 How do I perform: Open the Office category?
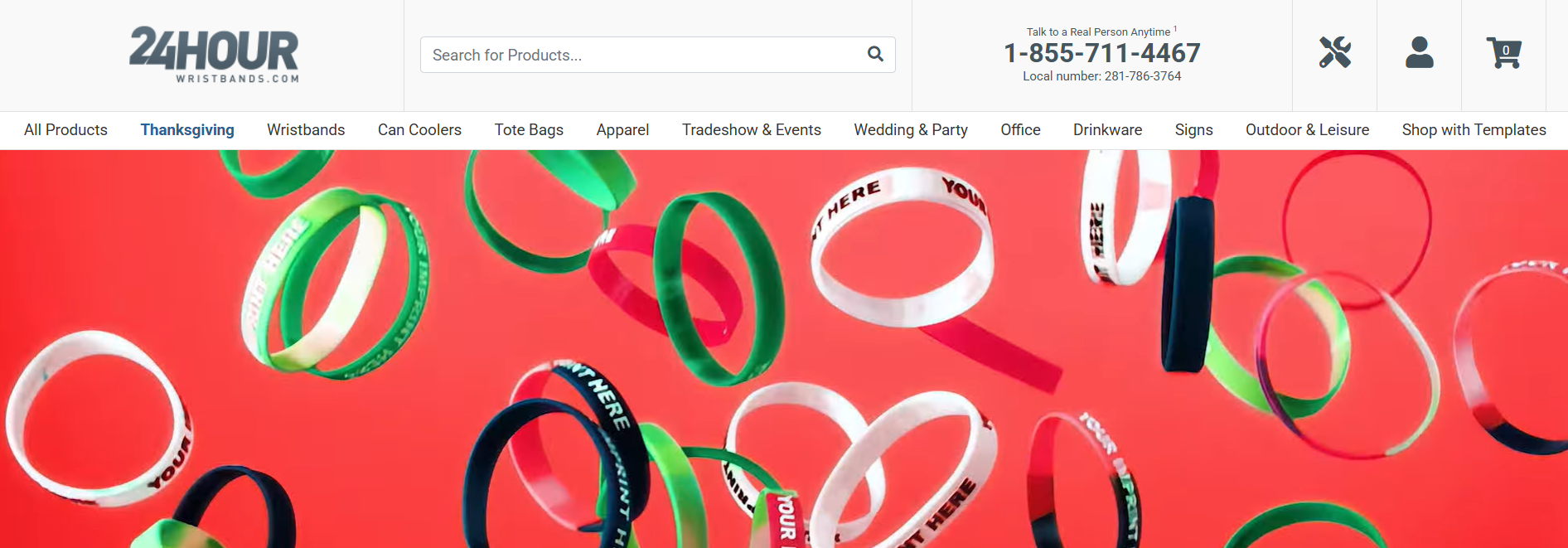click(1020, 130)
